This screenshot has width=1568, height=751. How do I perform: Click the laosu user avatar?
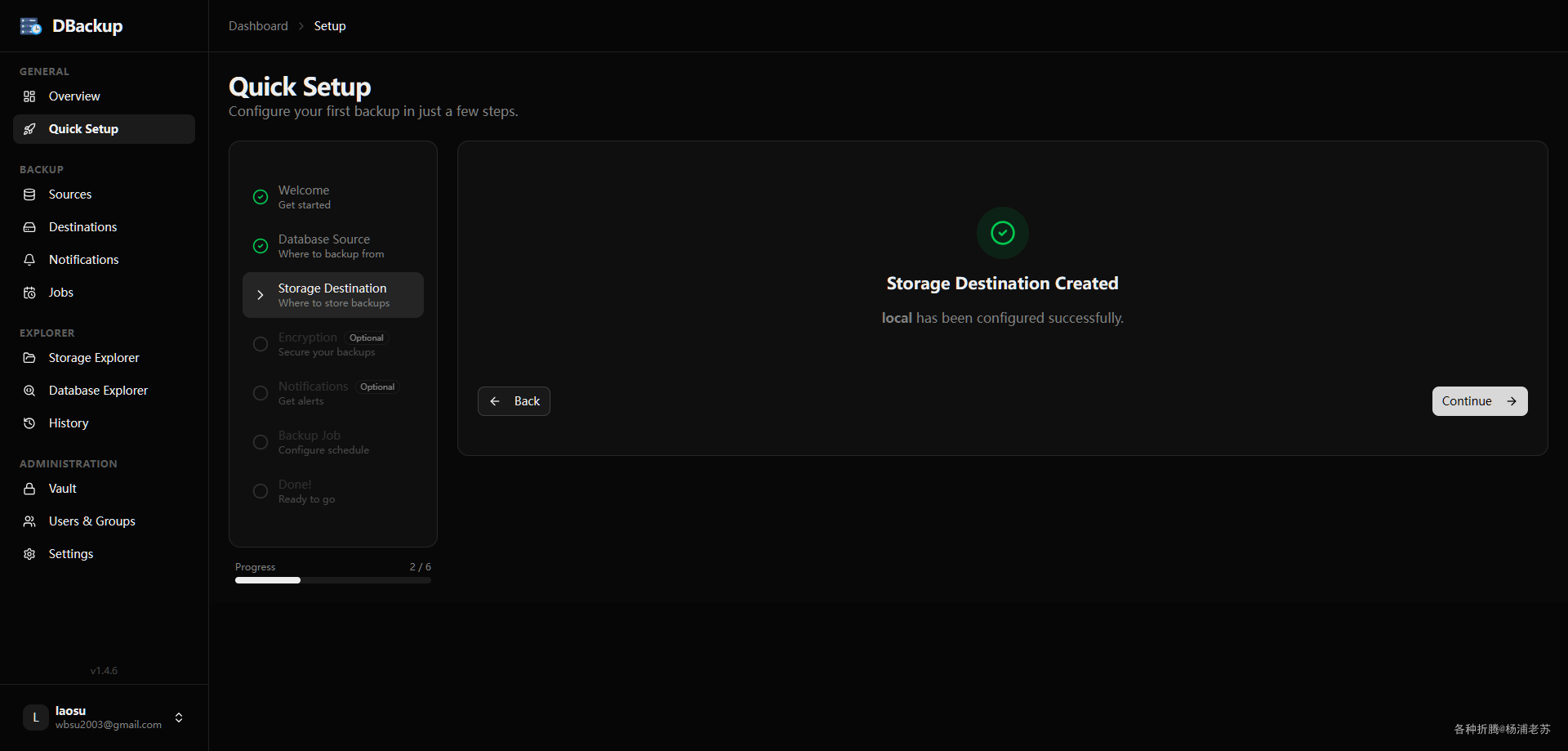pyautogui.click(x=36, y=717)
